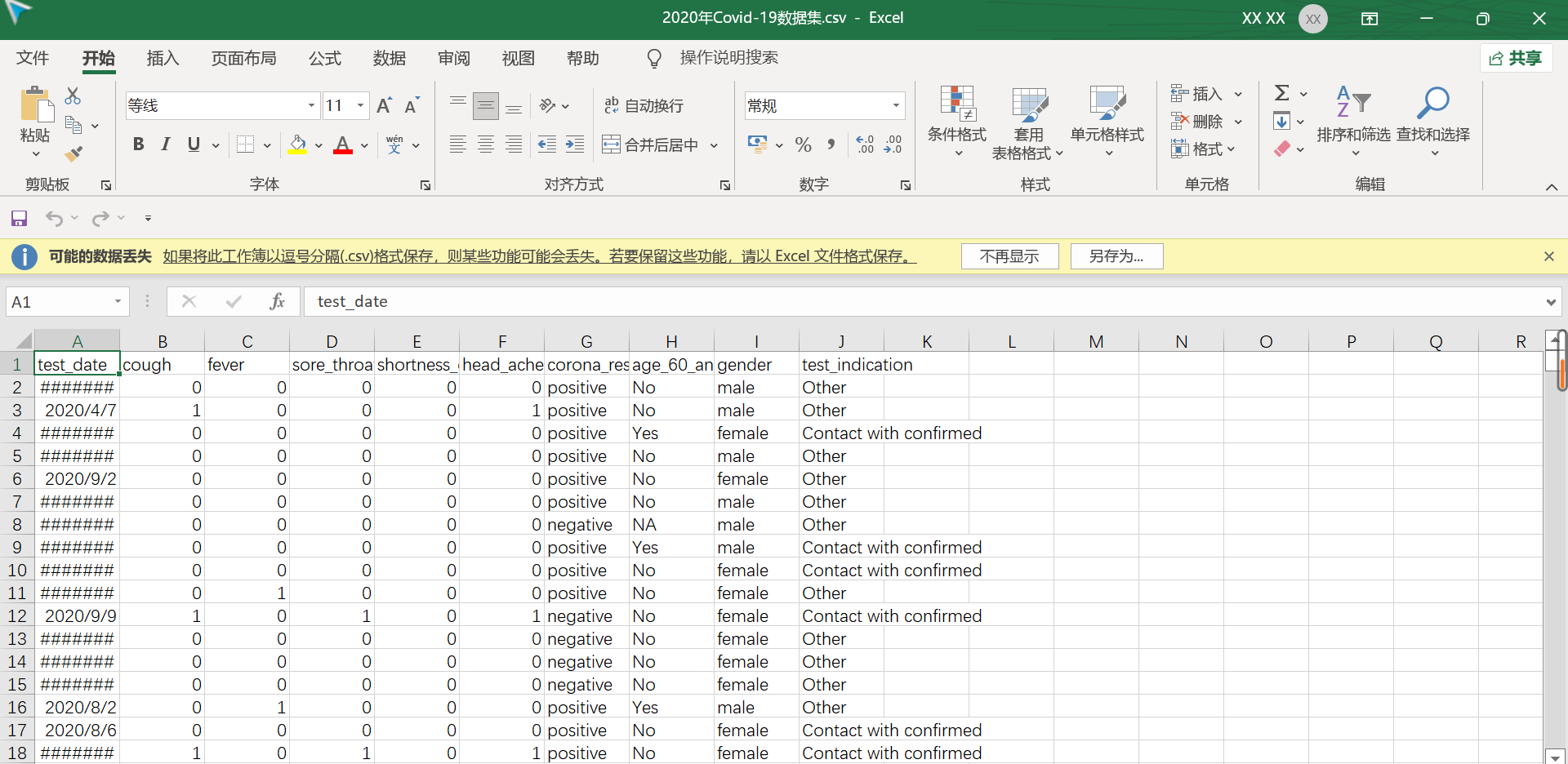Toggle Italic formatting
The height and width of the screenshot is (764, 1568).
166,144
